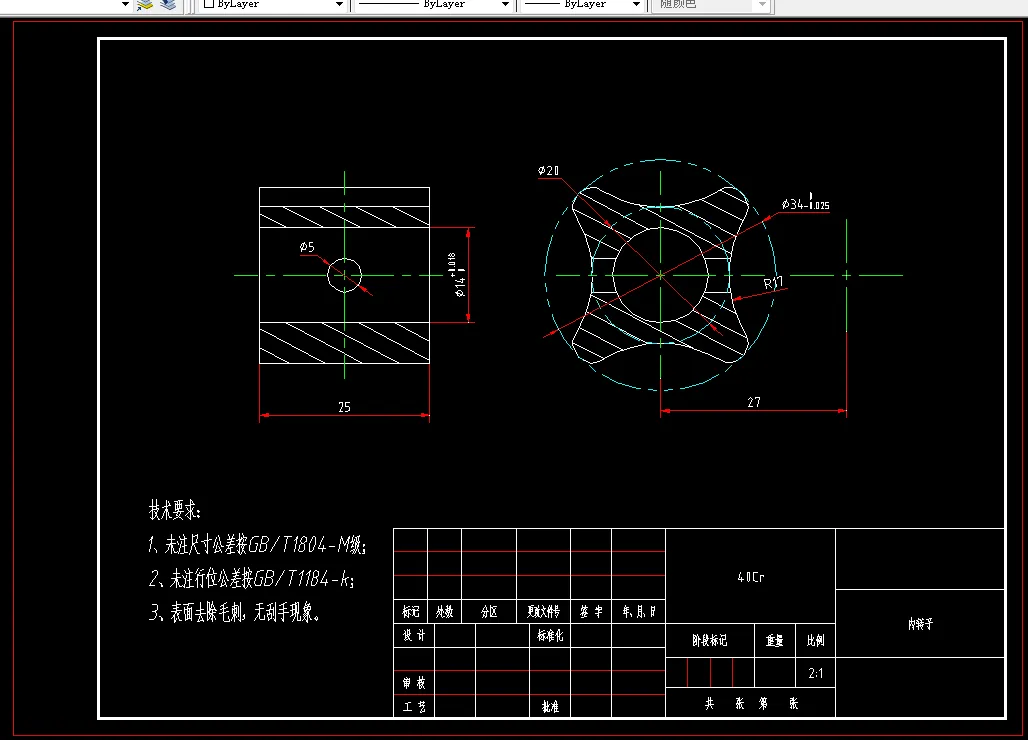1028x740 pixels.
Task: Select the 批准 title block cell
Action: tap(550, 707)
